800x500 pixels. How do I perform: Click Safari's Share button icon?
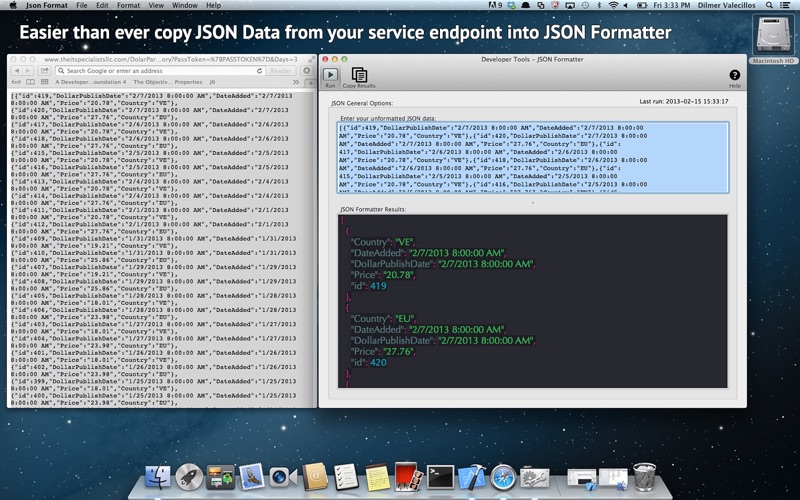[44, 71]
